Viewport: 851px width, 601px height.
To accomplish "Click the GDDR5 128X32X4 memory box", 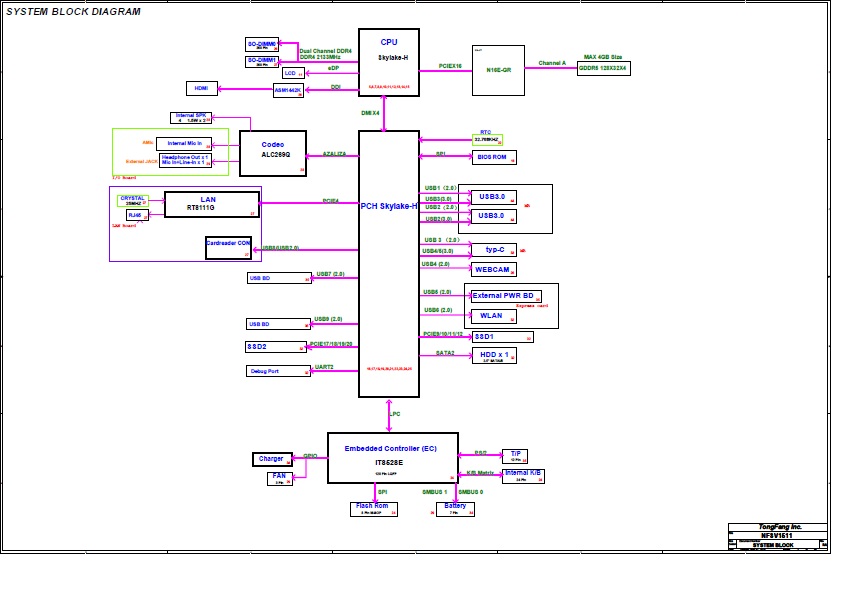I will click(603, 68).
